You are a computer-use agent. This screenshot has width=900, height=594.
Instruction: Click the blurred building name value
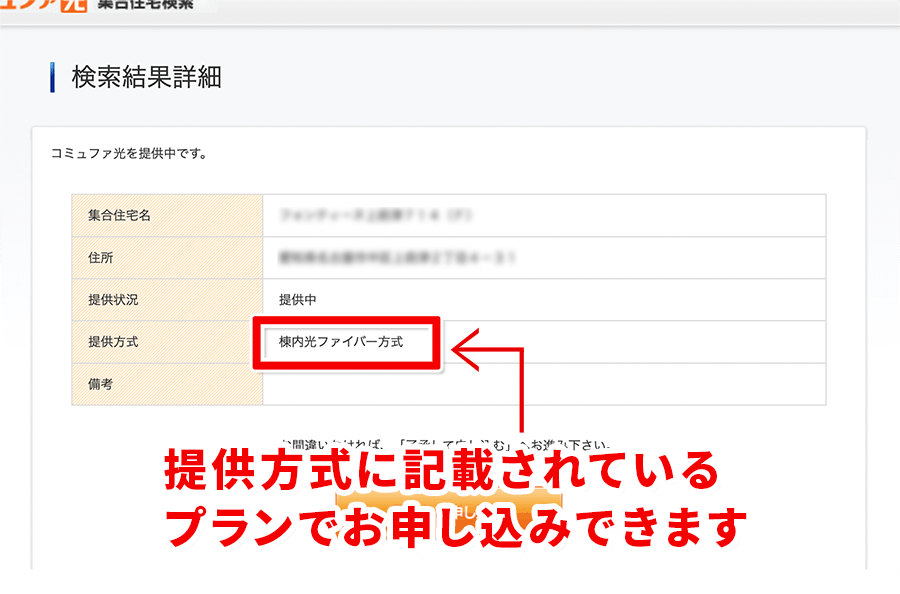(375, 215)
